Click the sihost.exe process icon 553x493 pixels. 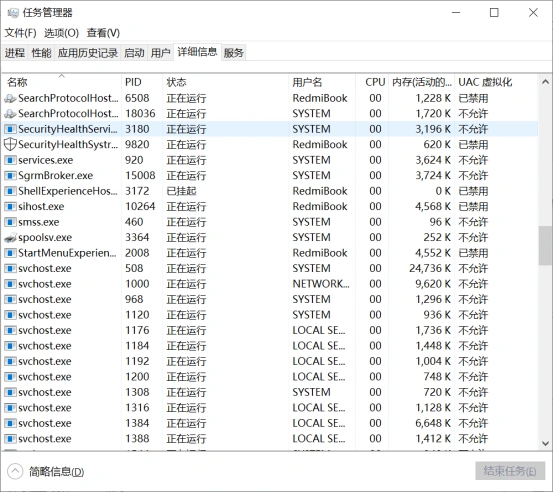[10, 207]
